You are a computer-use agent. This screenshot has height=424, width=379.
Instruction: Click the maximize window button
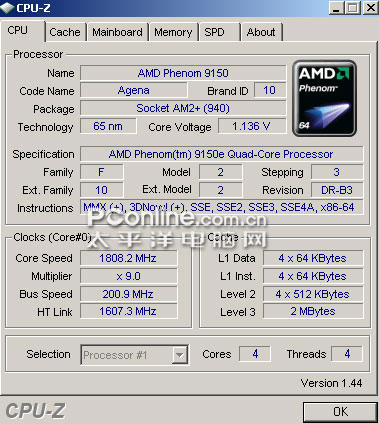(353, 8)
